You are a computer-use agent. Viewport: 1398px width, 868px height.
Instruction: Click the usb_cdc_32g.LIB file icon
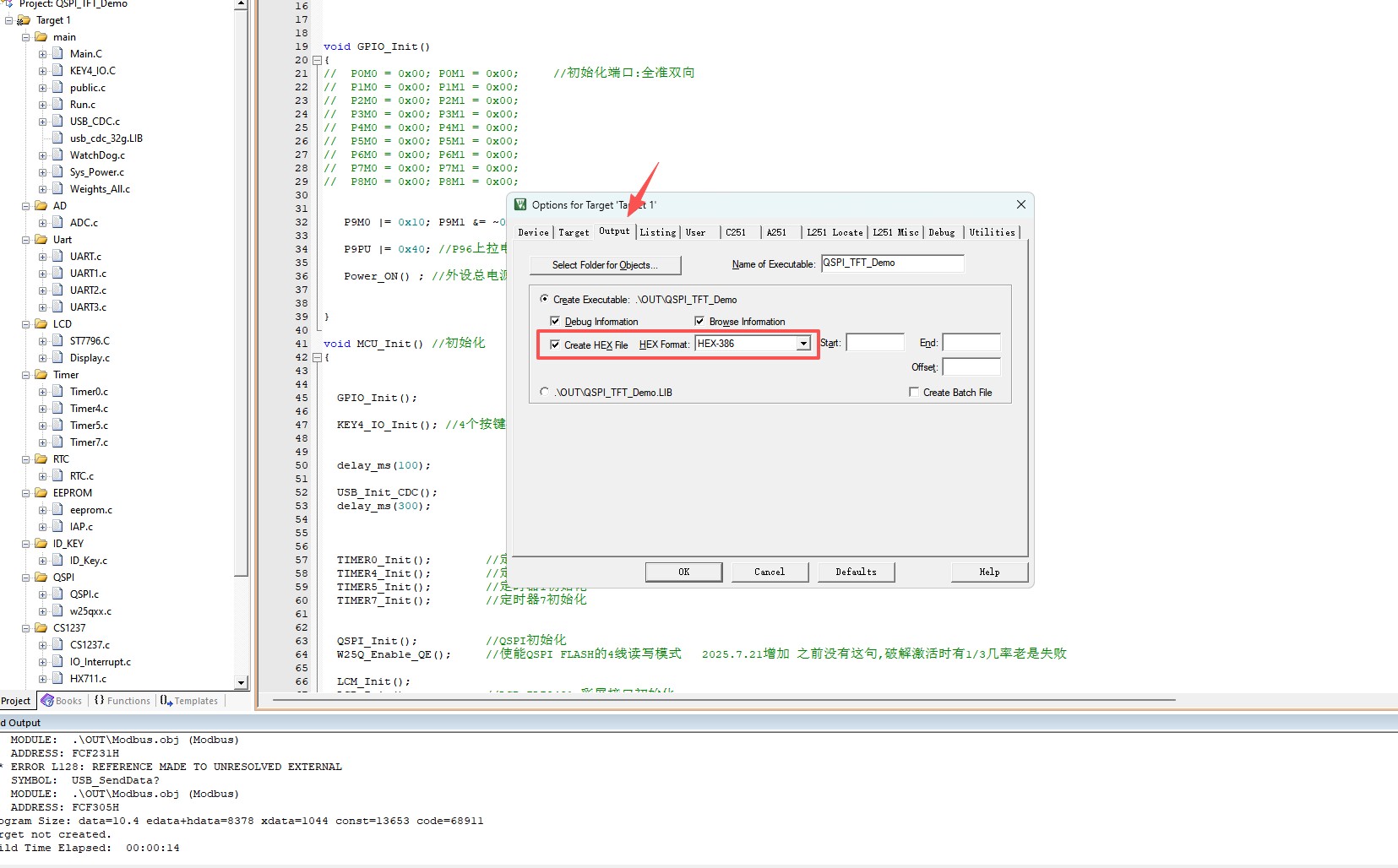[x=57, y=138]
